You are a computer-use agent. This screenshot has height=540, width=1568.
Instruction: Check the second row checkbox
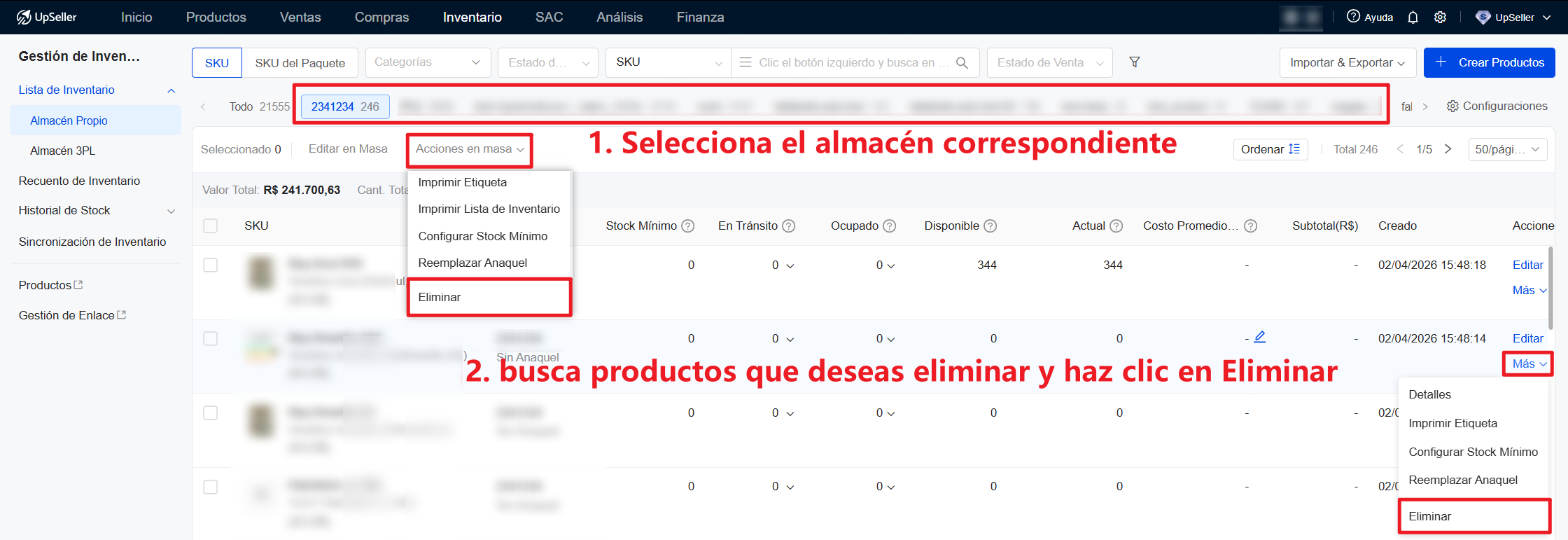[x=211, y=339]
